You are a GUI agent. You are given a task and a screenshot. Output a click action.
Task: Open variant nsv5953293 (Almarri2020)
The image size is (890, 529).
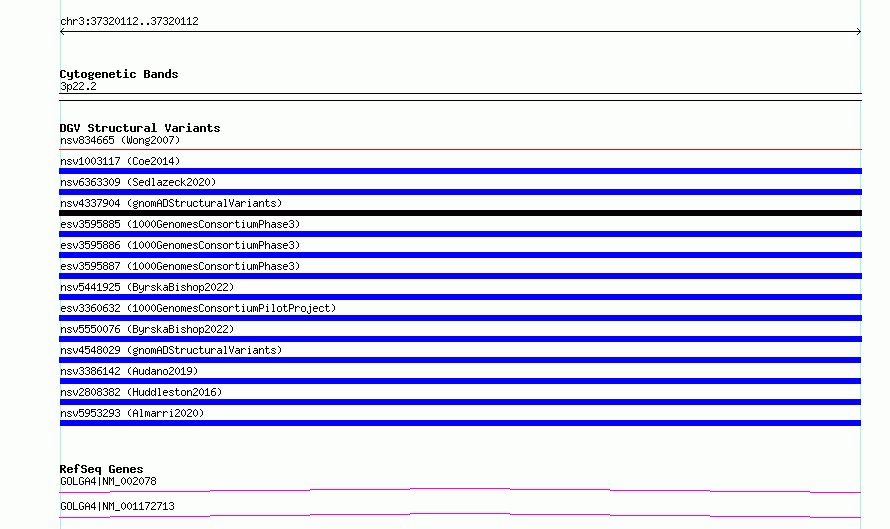tap(132, 413)
